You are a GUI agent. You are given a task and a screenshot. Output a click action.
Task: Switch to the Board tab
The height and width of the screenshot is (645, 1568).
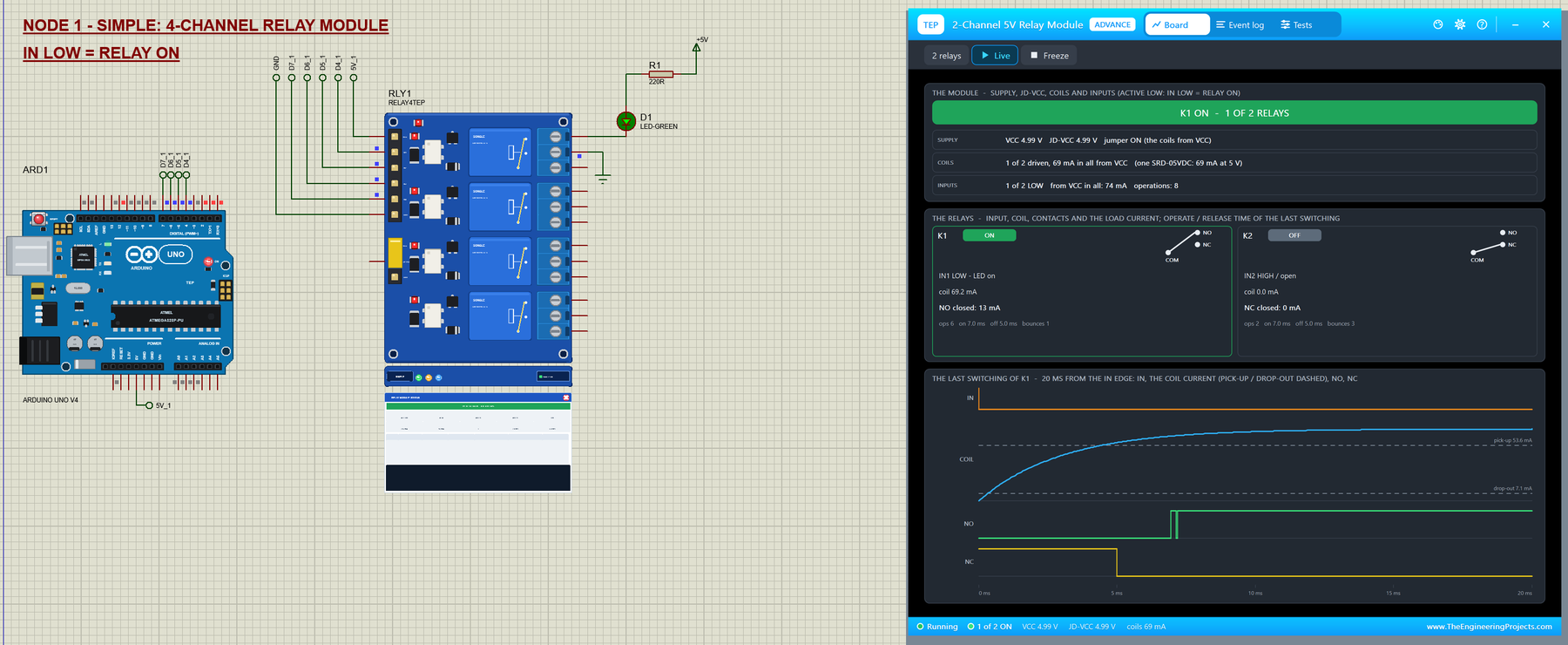coord(1177,24)
